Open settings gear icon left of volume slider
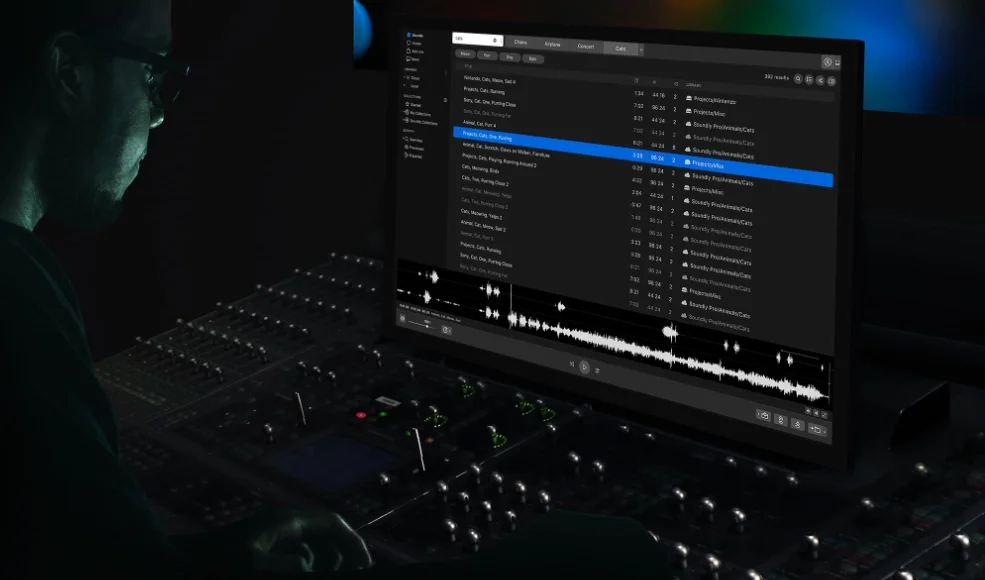 [x=403, y=319]
